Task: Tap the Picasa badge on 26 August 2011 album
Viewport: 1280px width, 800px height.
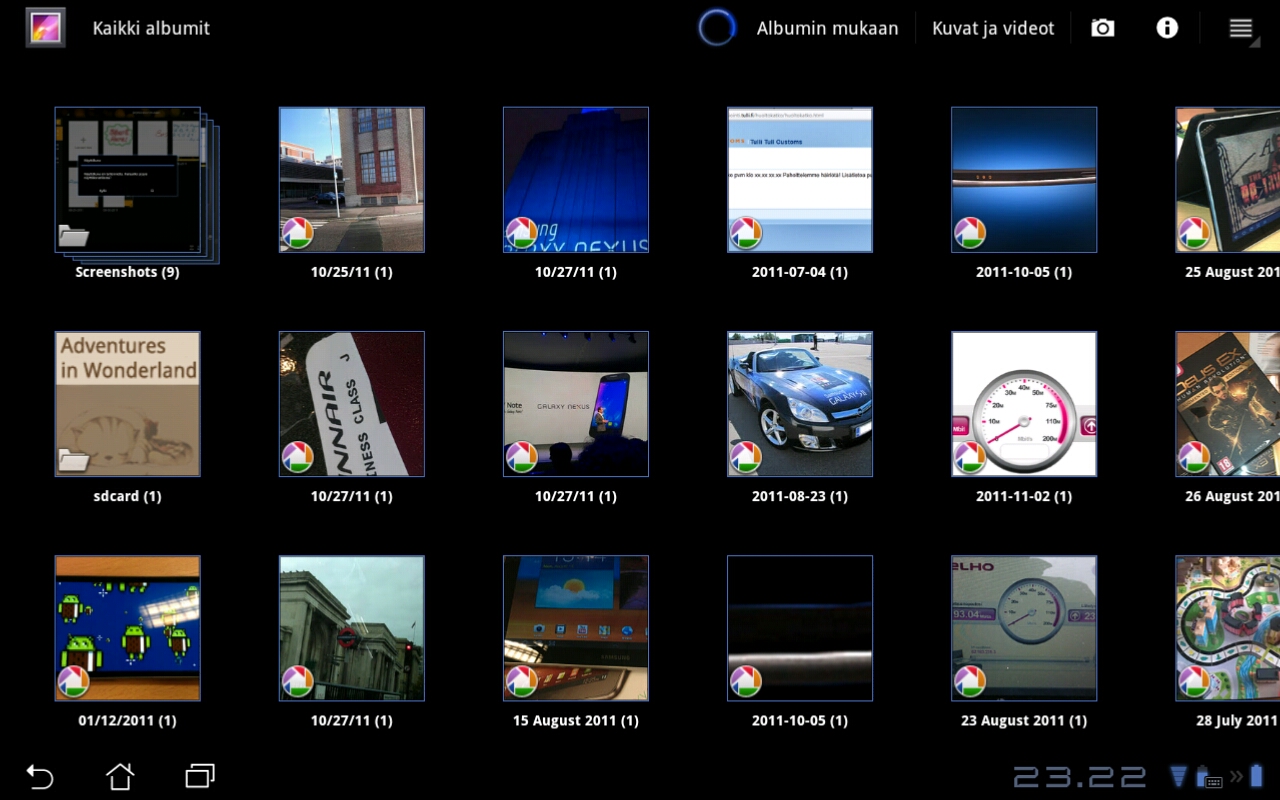Action: pyautogui.click(x=1193, y=457)
